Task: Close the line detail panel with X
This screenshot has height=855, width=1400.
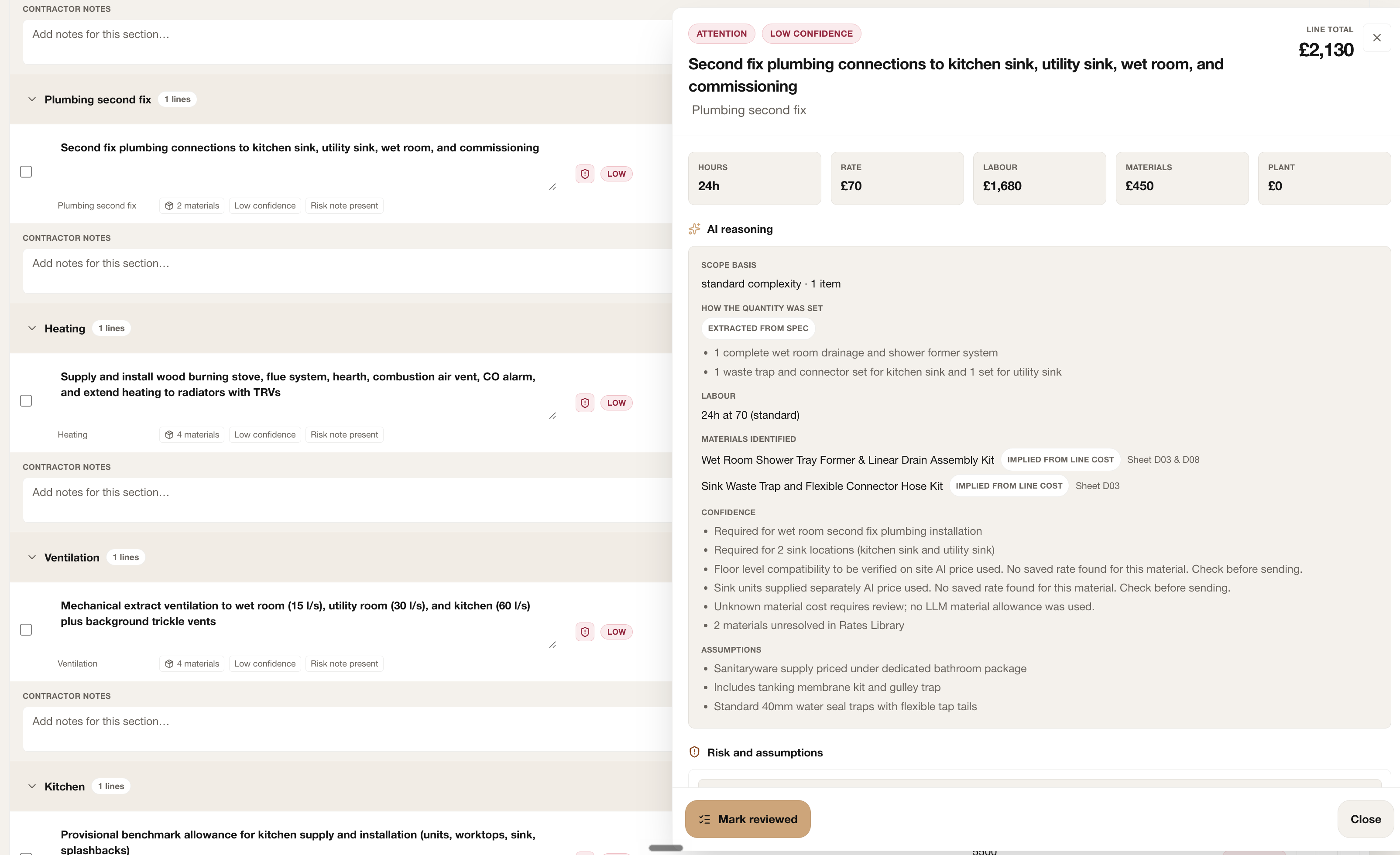Action: tap(1376, 38)
